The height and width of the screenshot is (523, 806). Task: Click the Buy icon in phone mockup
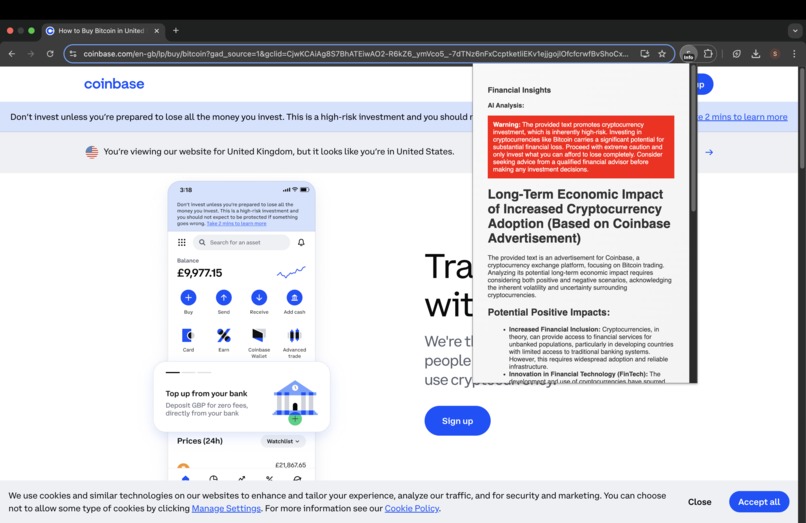[188, 297]
